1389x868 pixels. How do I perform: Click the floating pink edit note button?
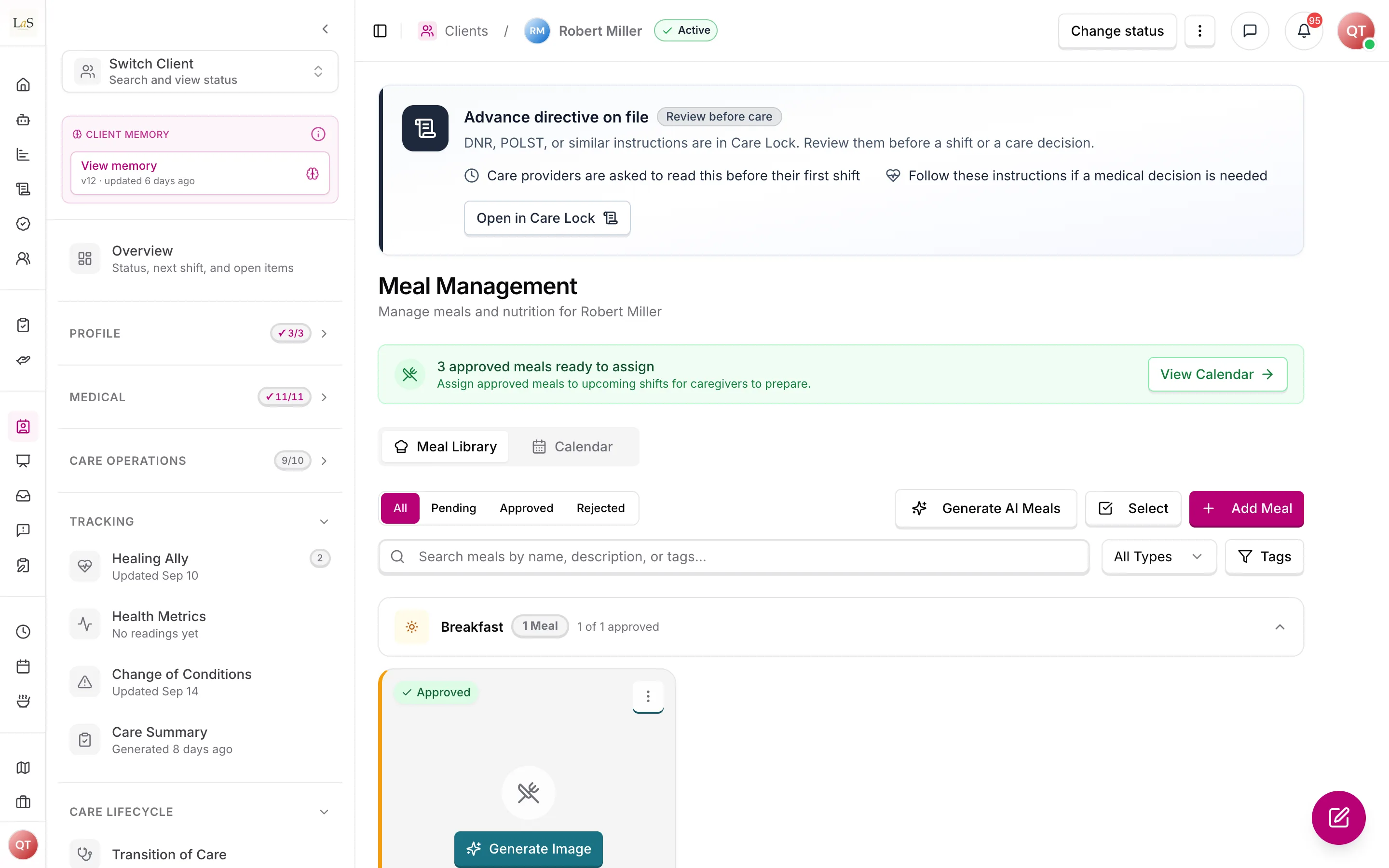pyautogui.click(x=1338, y=817)
